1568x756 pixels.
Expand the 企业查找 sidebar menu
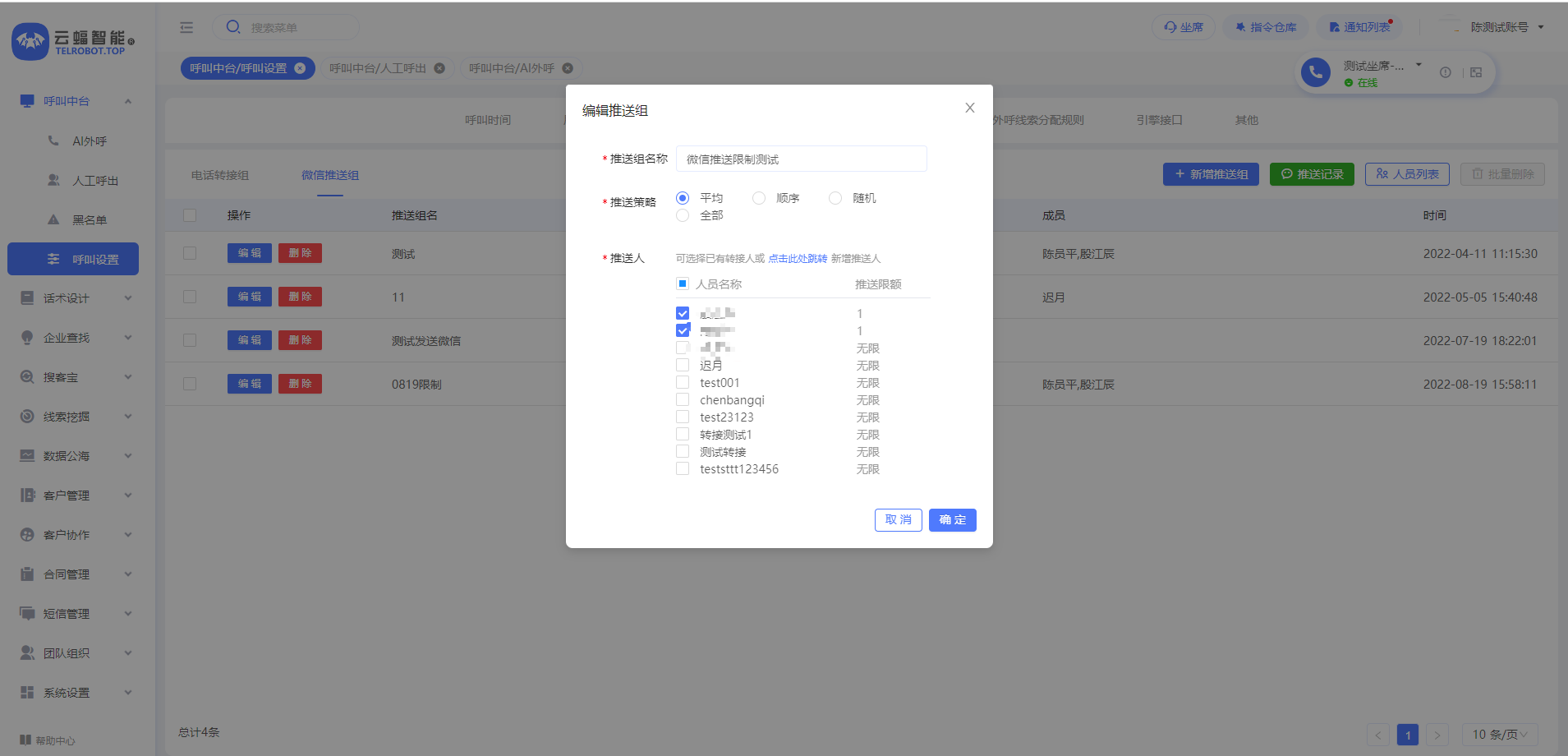tap(128, 338)
